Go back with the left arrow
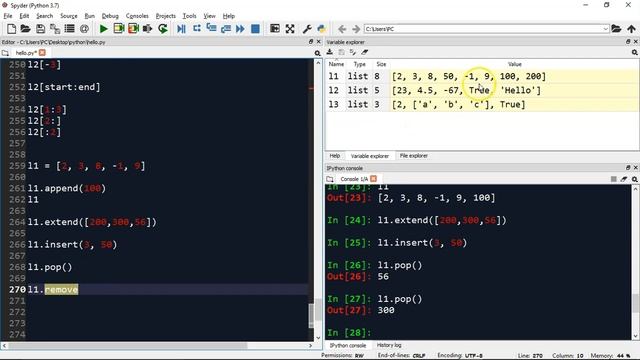The image size is (640, 360). [x=342, y=29]
